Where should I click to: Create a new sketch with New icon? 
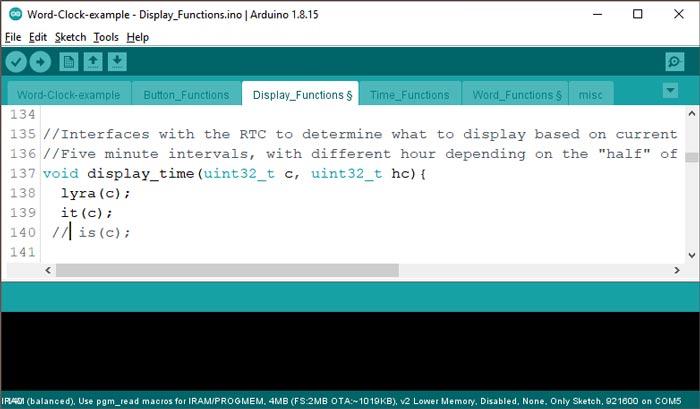click(69, 62)
